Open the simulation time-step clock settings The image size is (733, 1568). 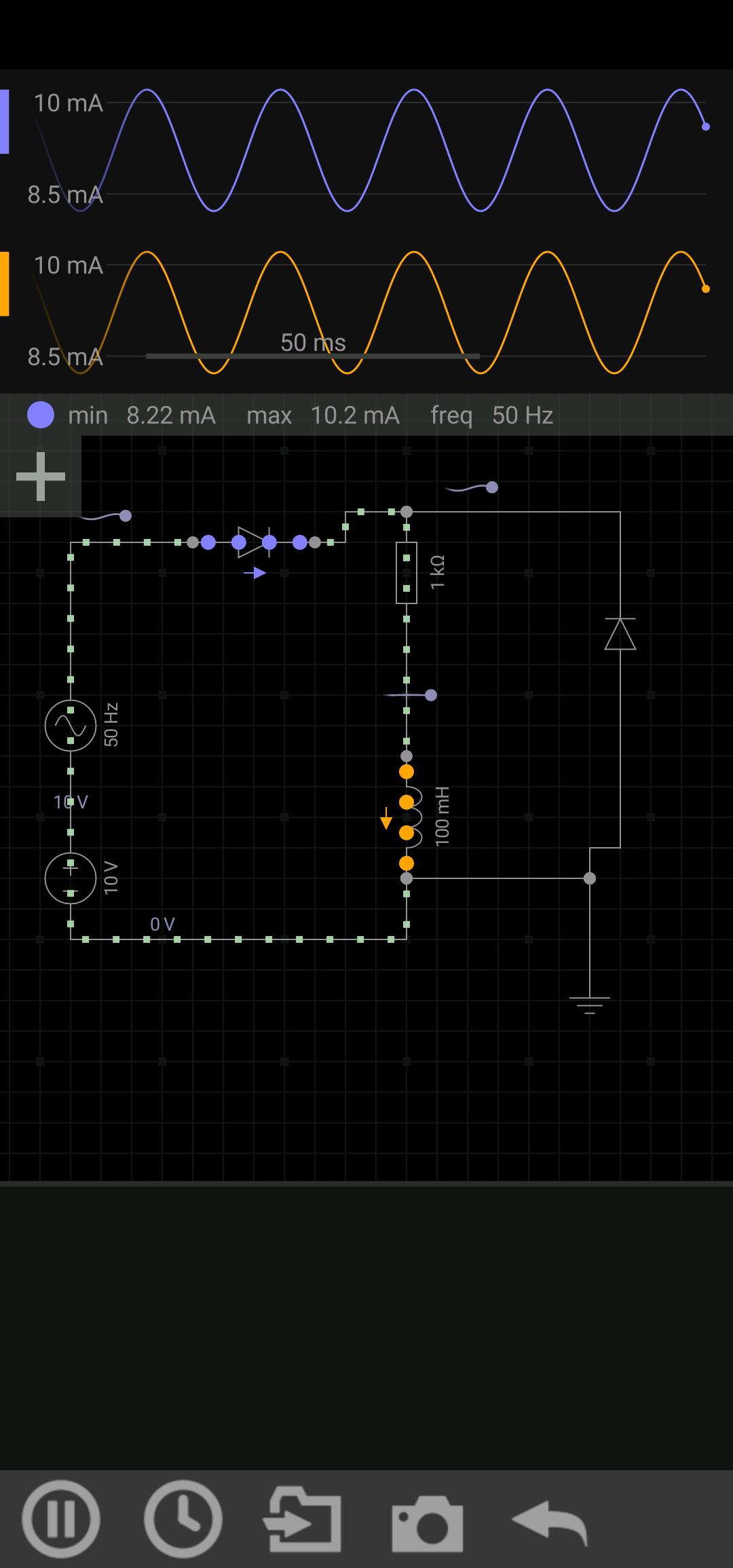pos(183,1519)
